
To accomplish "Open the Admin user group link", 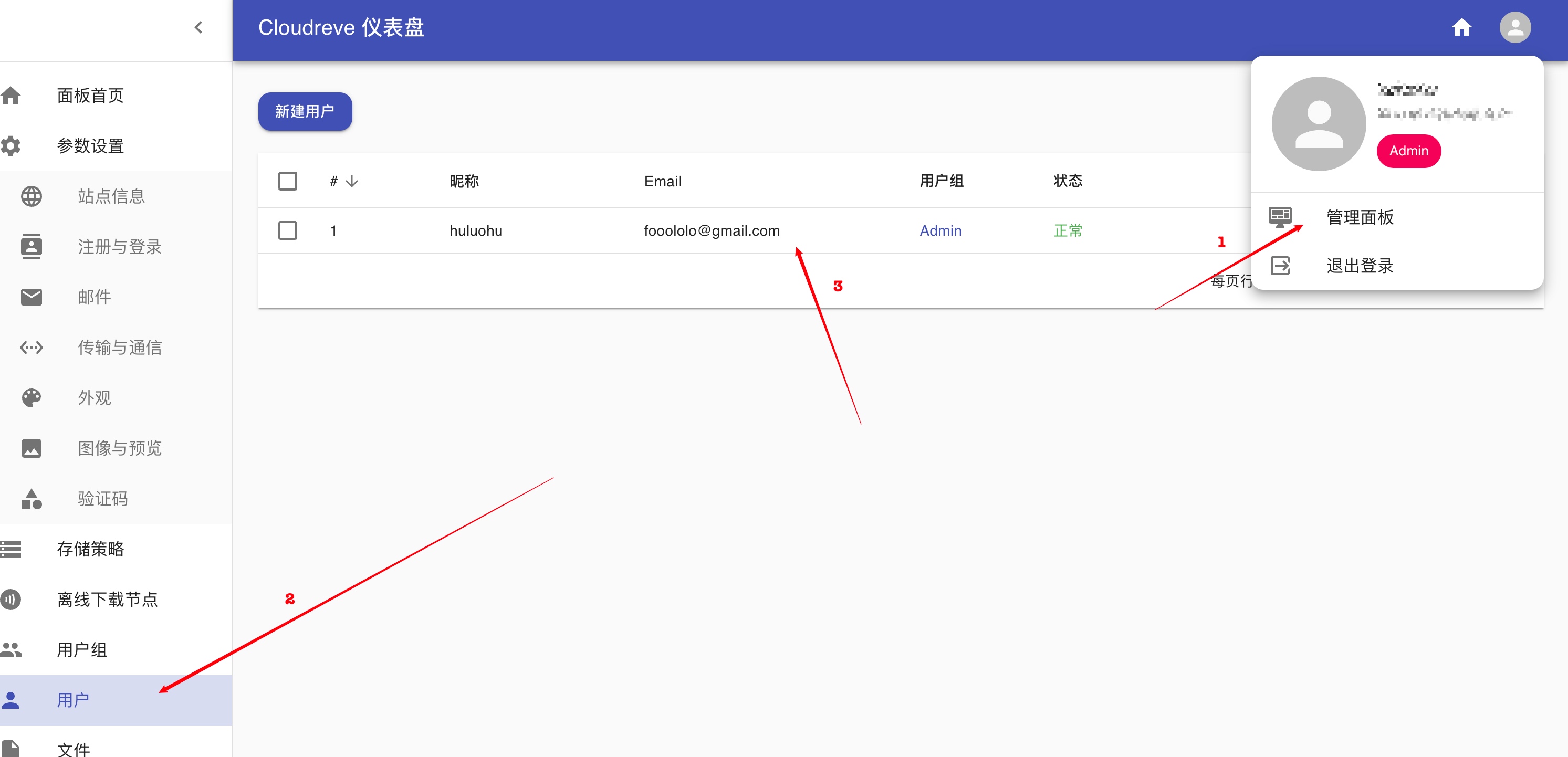I will pyautogui.click(x=940, y=230).
